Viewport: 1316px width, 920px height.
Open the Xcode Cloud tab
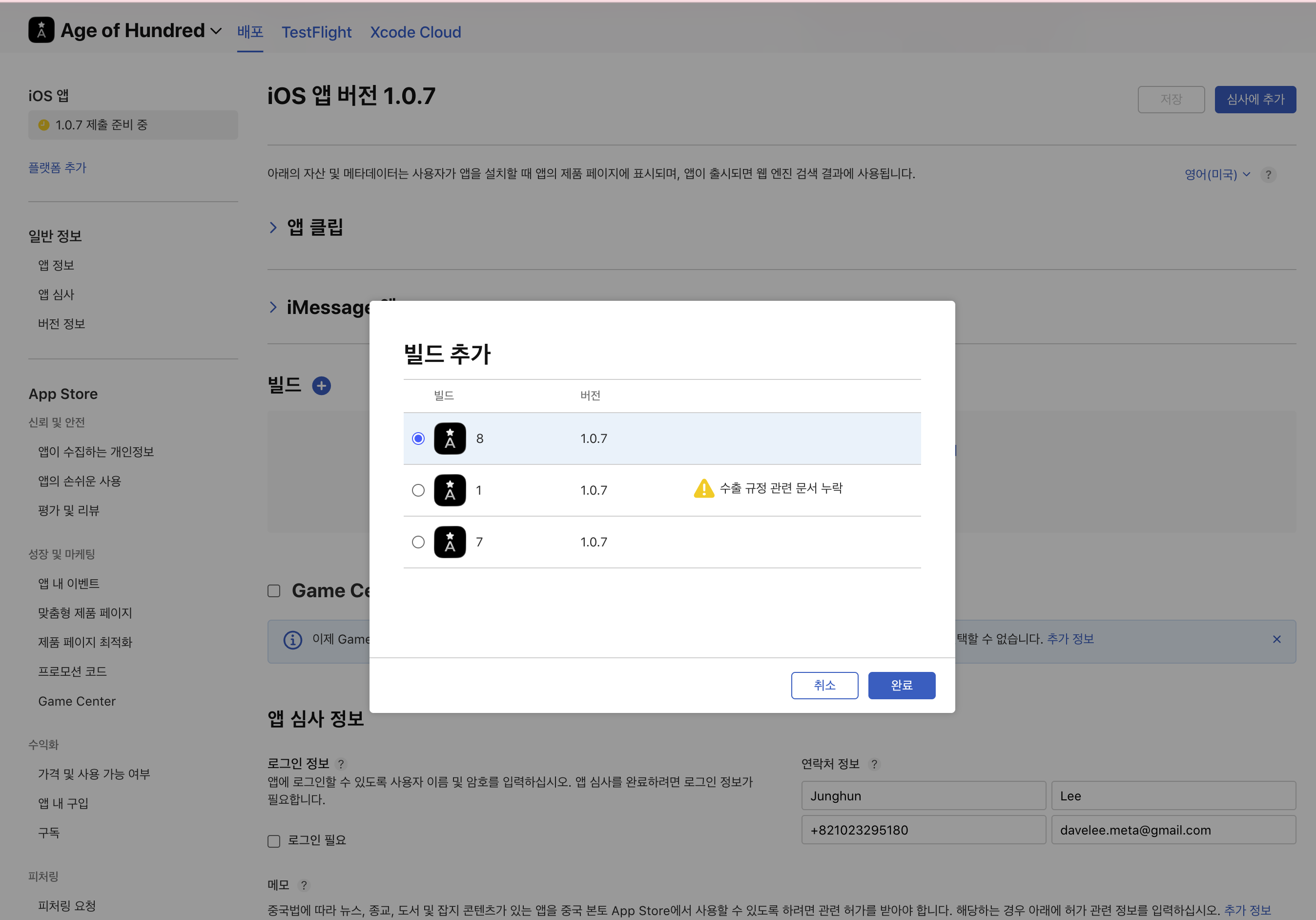[x=415, y=32]
